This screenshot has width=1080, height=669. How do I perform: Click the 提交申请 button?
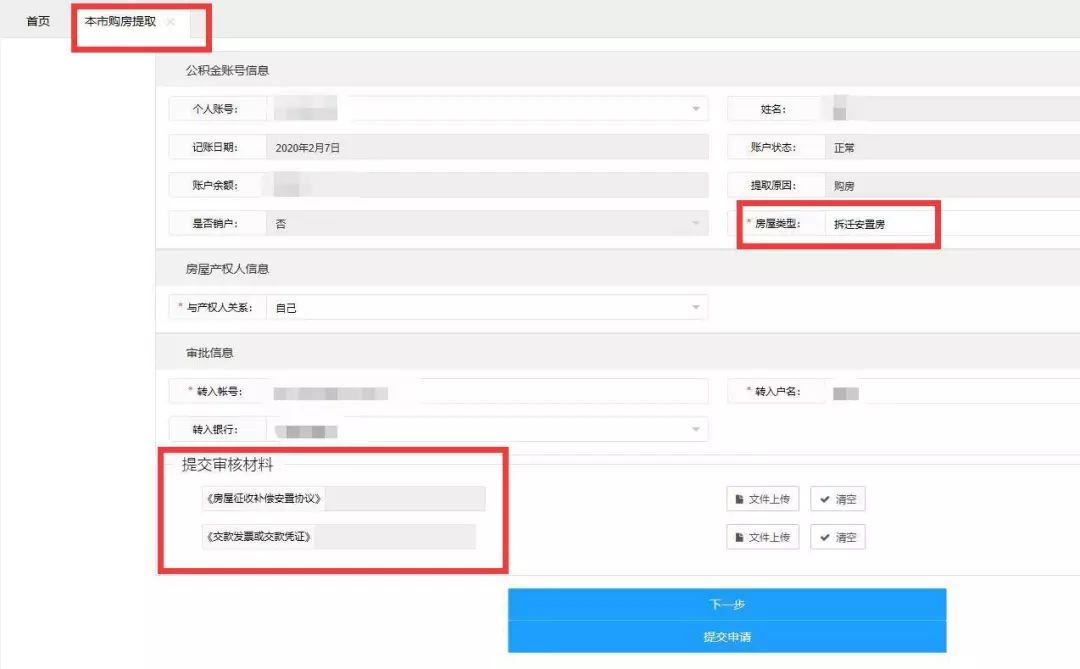(726, 638)
